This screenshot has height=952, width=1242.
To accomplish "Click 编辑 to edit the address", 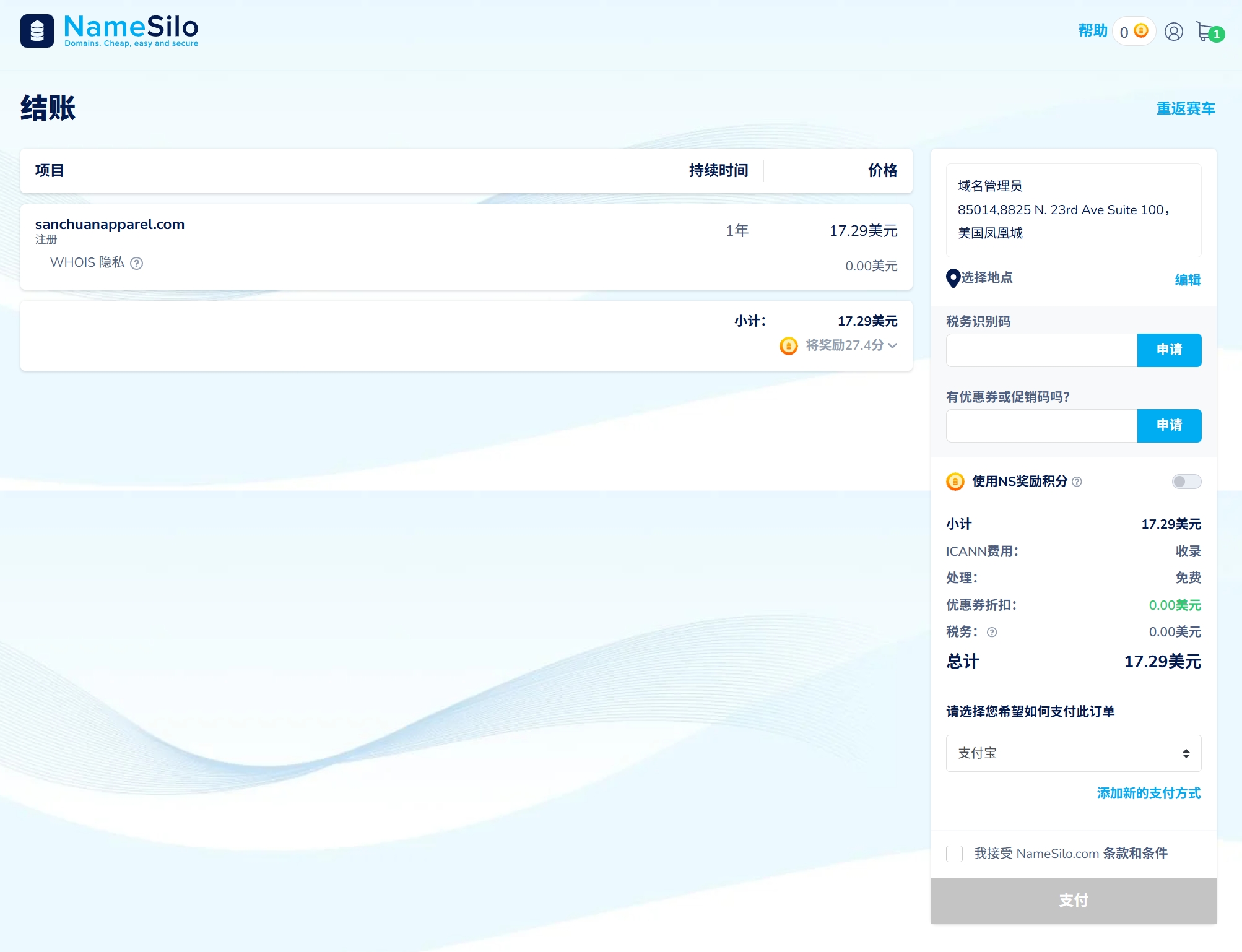I will (1187, 280).
